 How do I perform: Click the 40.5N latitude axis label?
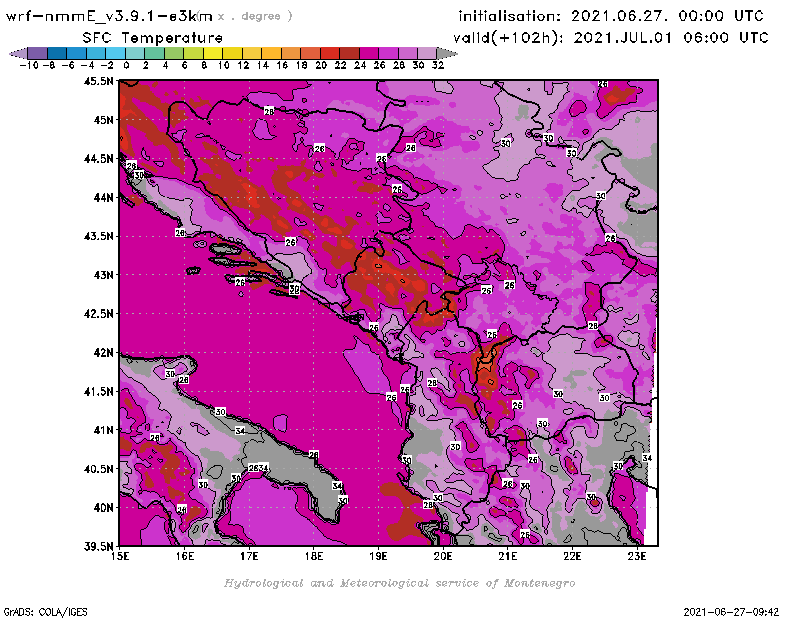pos(98,469)
